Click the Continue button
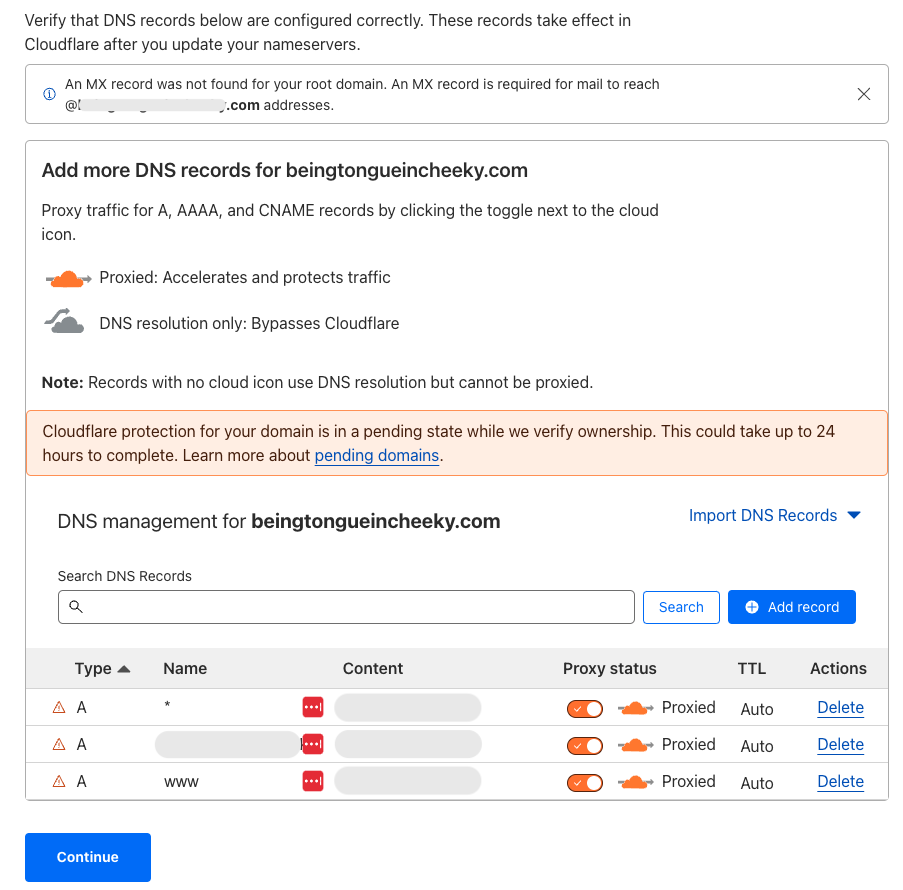 (88, 857)
